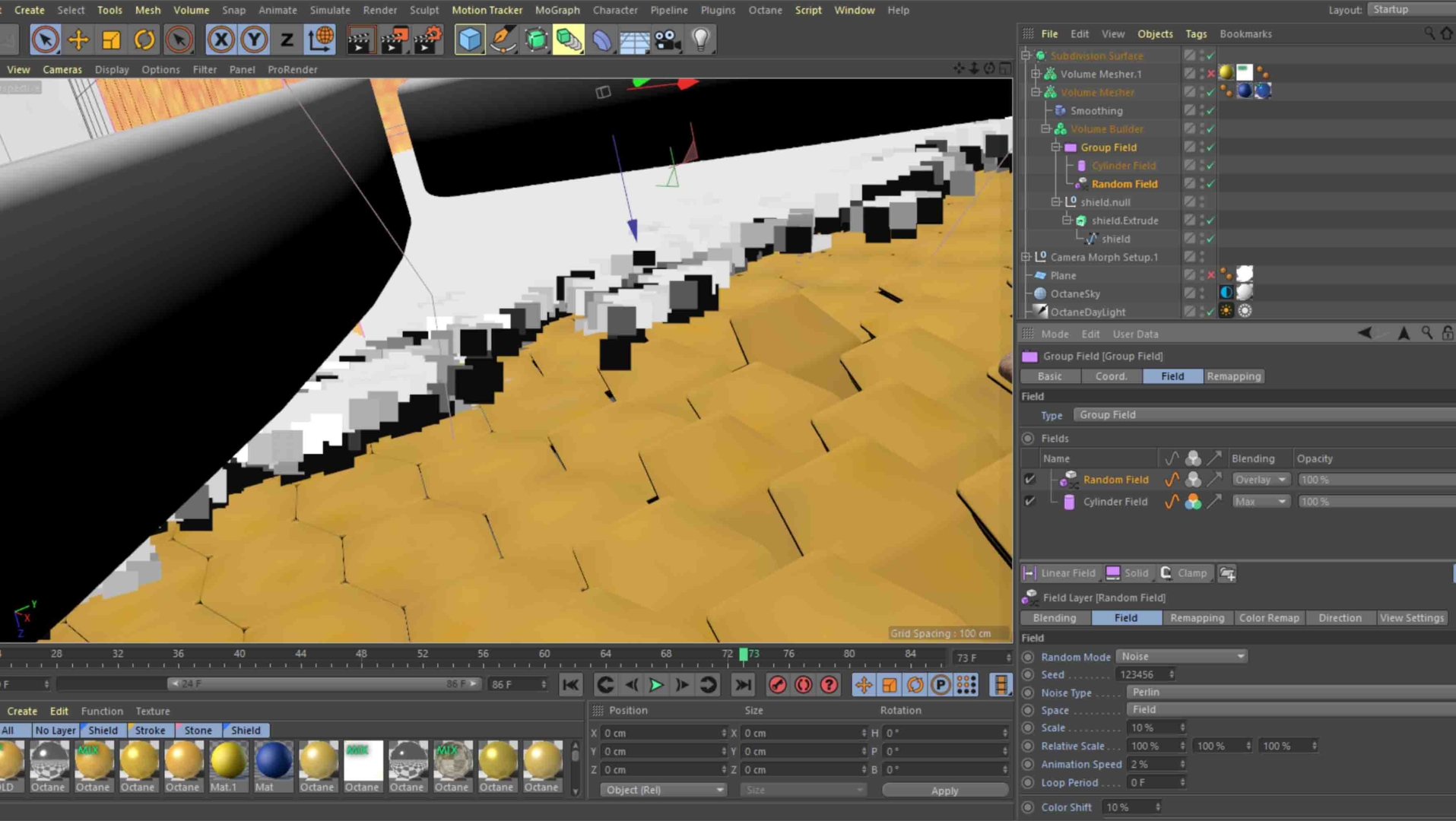Click the Light object icon
This screenshot has width=1456, height=821.
(700, 40)
